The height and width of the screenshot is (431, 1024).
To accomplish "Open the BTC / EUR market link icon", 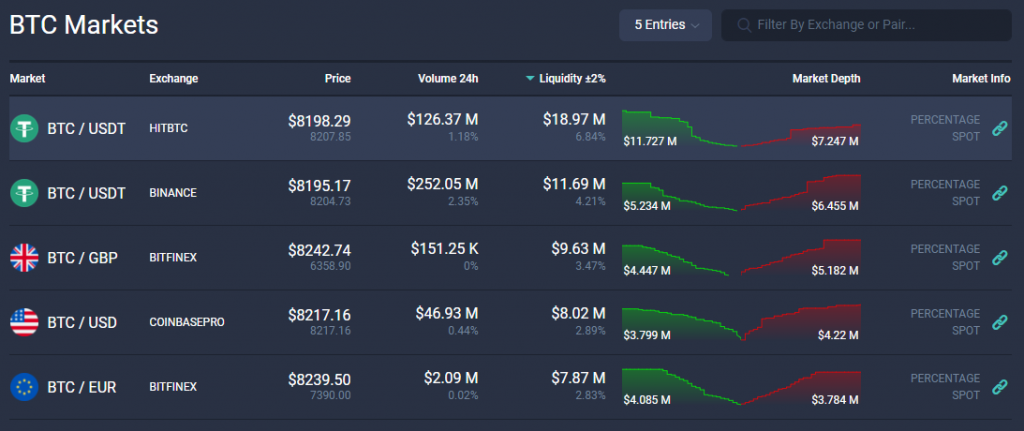I will (x=998, y=387).
